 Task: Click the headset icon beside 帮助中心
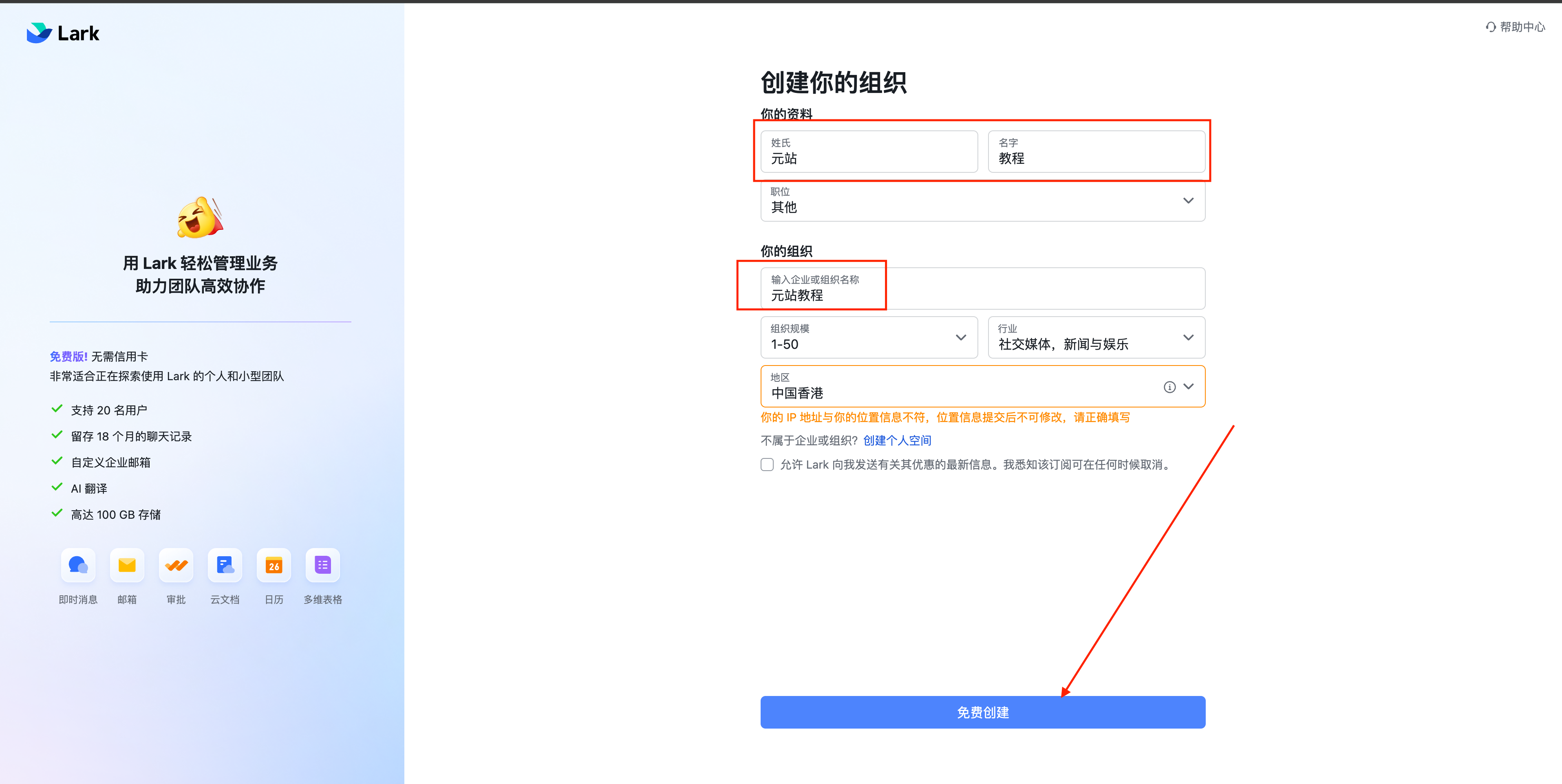pyautogui.click(x=1490, y=26)
